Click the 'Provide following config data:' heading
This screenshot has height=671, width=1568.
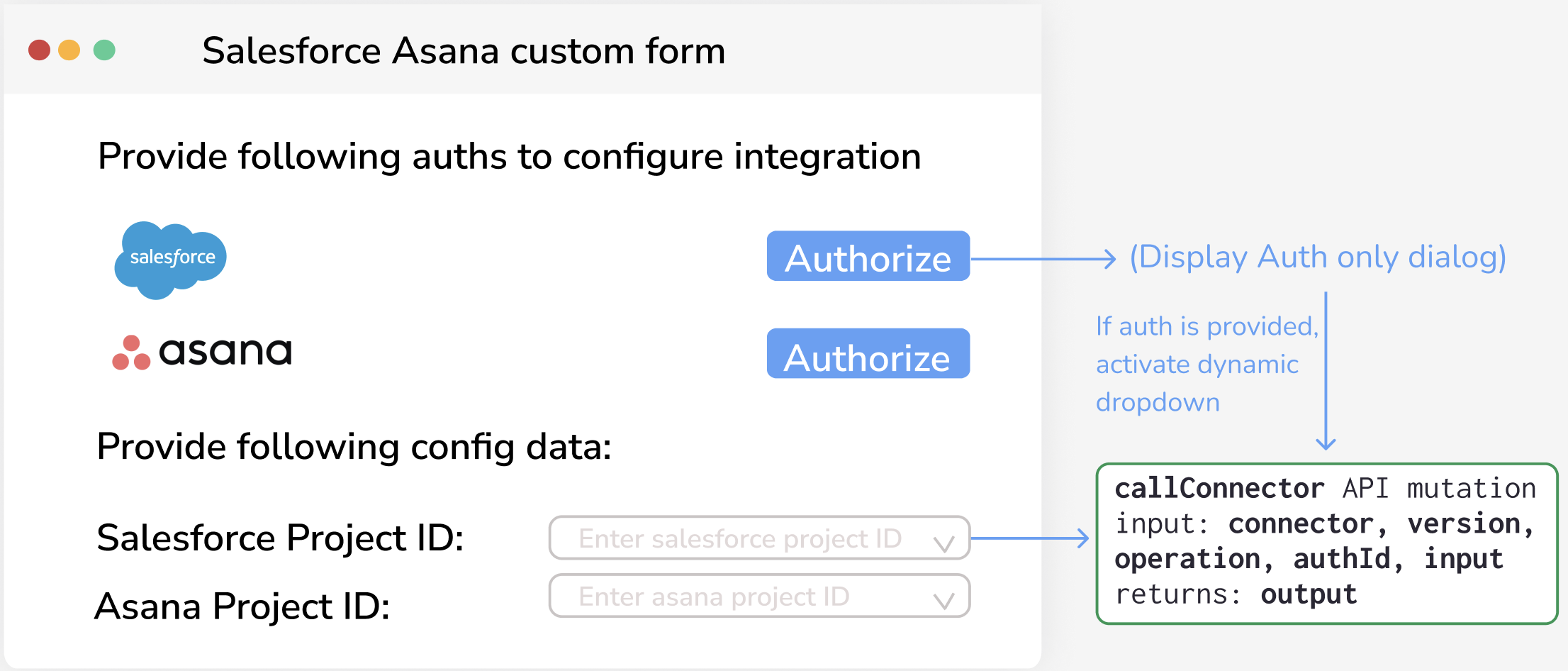pos(354,447)
